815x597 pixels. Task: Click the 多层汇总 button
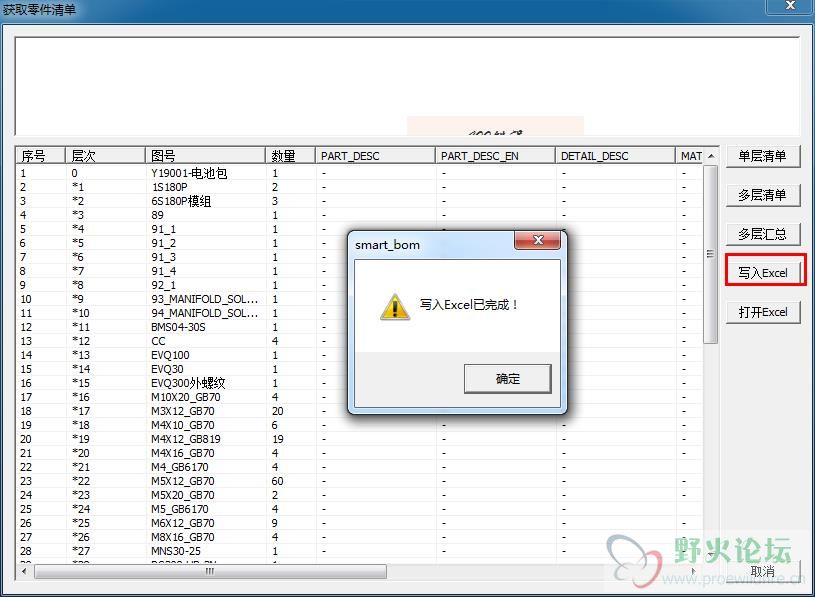(763, 234)
